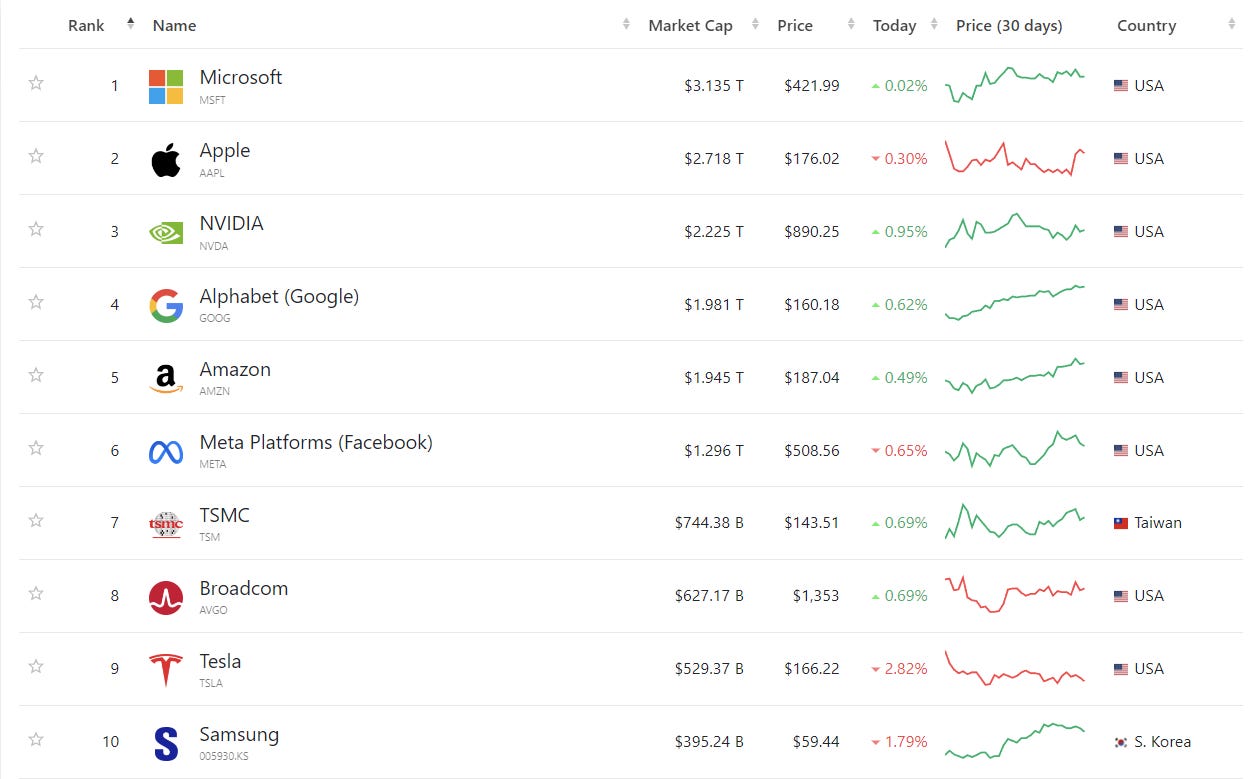The width and height of the screenshot is (1259, 779).
Task: Open Apple 30-day price sparkline
Action: point(1015,158)
